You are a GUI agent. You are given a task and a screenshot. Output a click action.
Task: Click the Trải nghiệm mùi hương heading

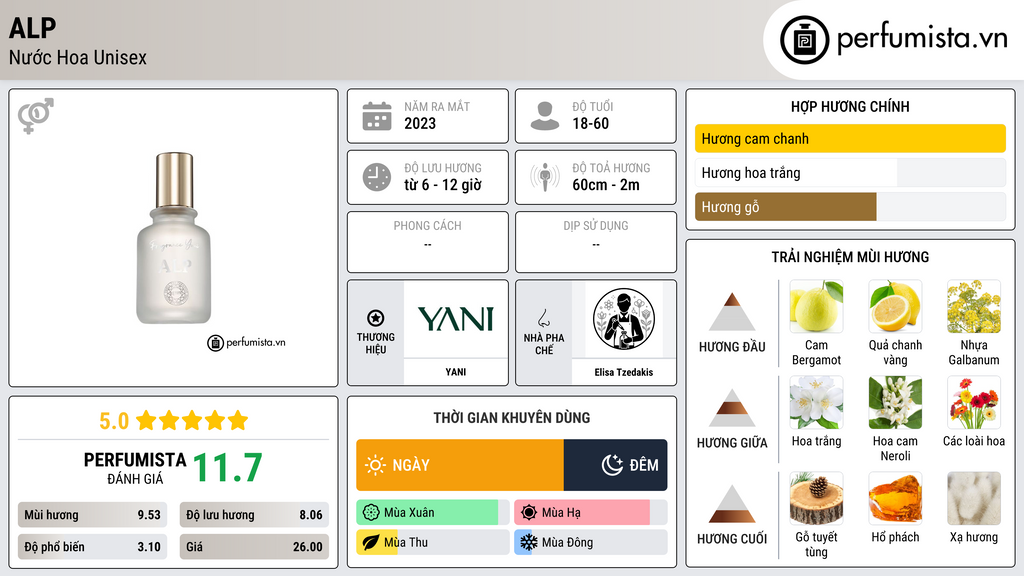(x=850, y=257)
